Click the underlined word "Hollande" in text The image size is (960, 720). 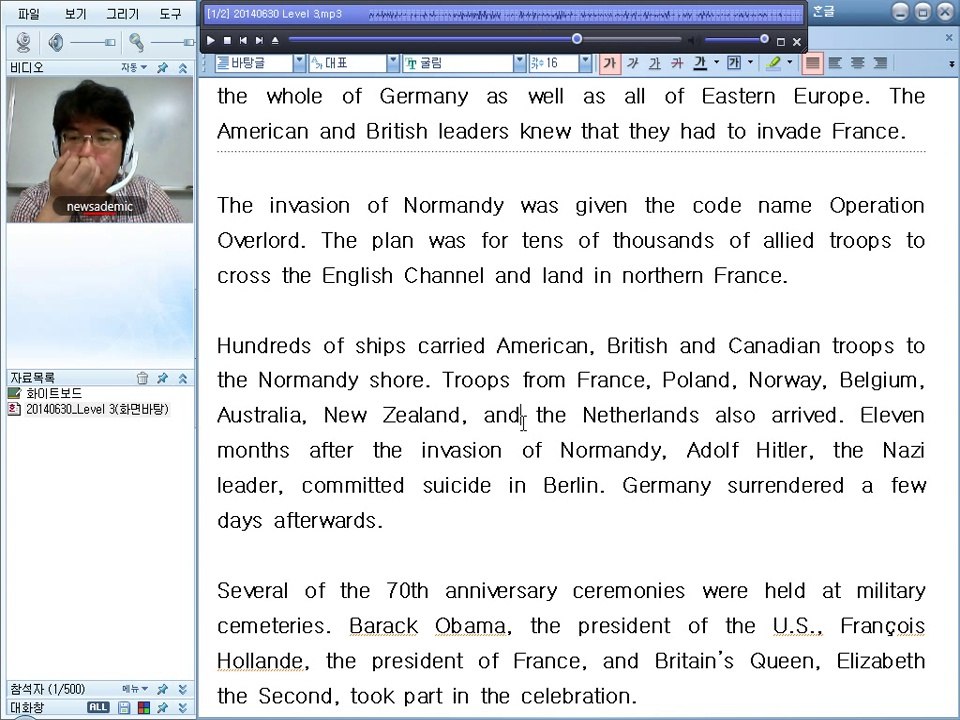coord(260,661)
